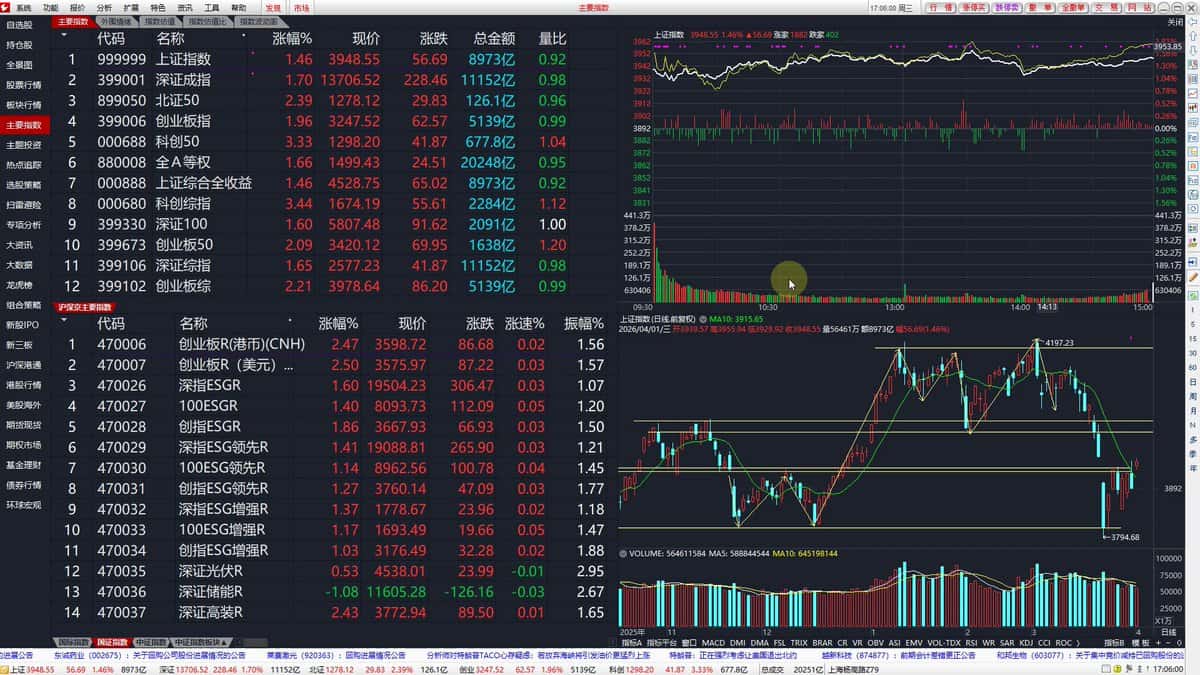Click the up arrow icon in right toolbar

pyautogui.click(x=1193, y=36)
